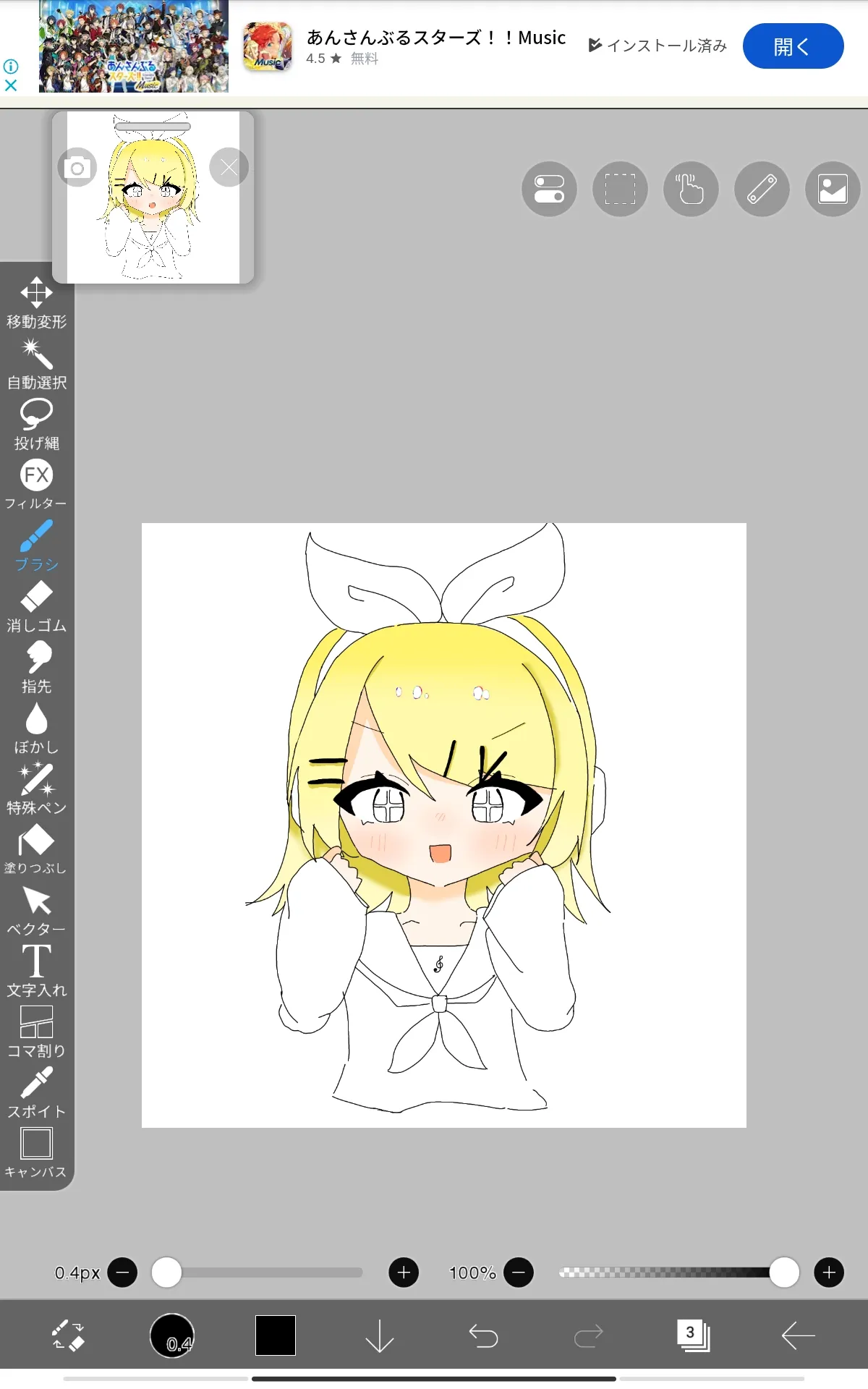Click the drawing canvas illustration
This screenshot has width=868, height=1389.
click(x=443, y=825)
